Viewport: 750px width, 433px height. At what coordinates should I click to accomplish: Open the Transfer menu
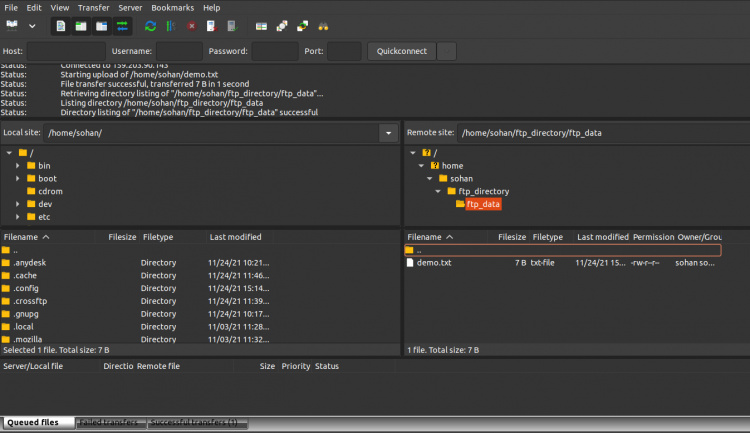tap(93, 7)
